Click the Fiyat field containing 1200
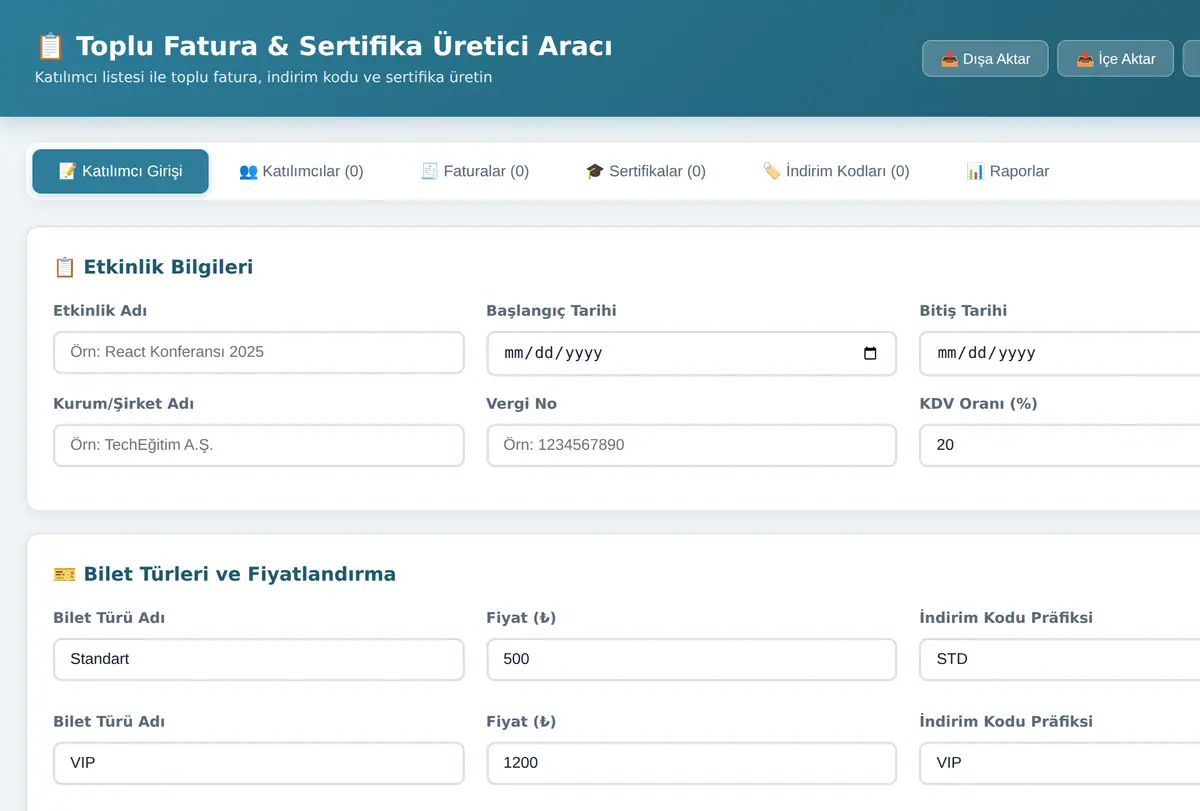The width and height of the screenshot is (1200, 811). (692, 763)
